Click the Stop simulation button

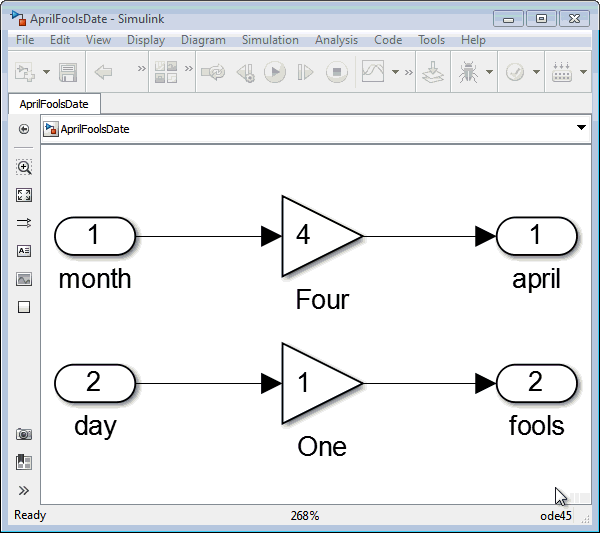pyautogui.click(x=337, y=73)
